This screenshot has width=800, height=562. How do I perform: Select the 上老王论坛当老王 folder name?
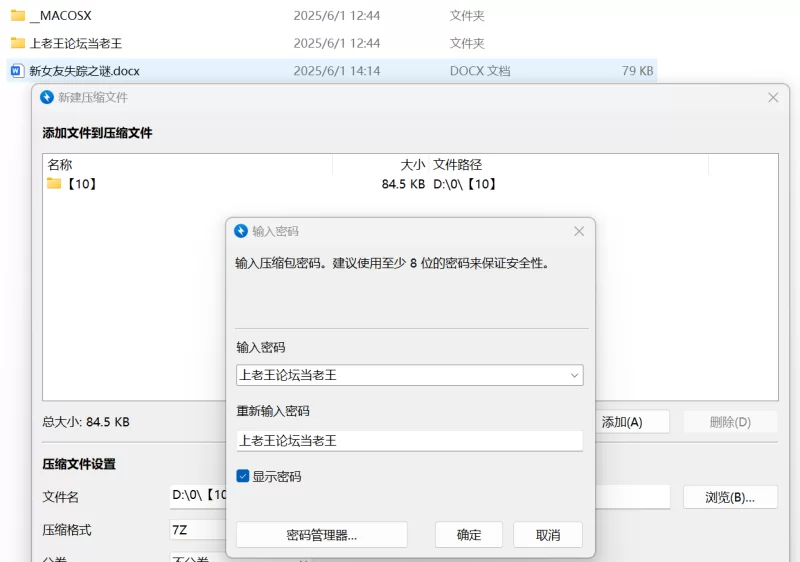tap(76, 43)
